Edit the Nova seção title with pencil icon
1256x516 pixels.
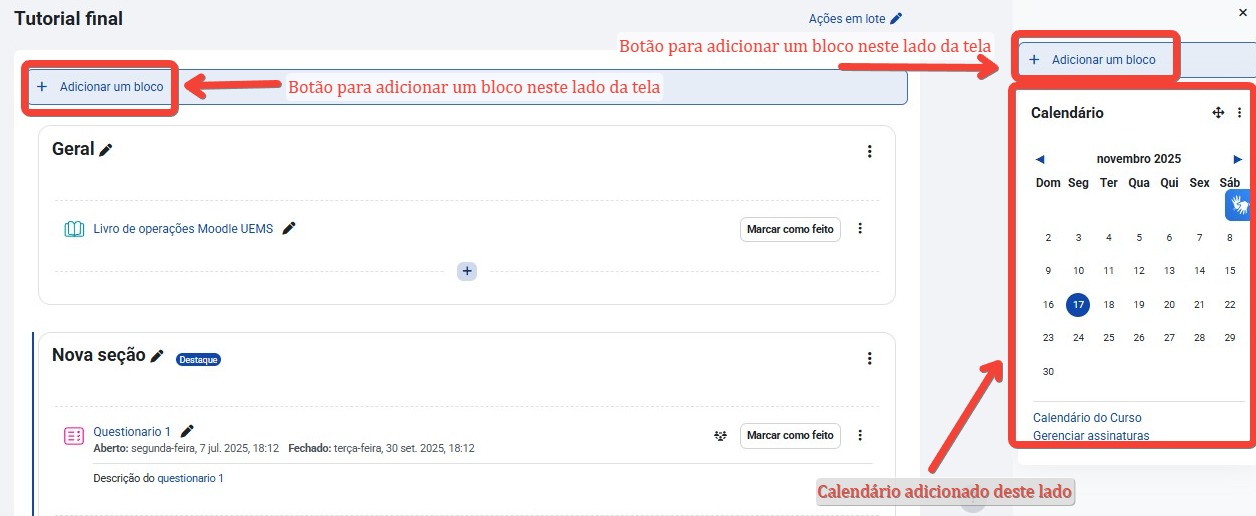coord(157,356)
